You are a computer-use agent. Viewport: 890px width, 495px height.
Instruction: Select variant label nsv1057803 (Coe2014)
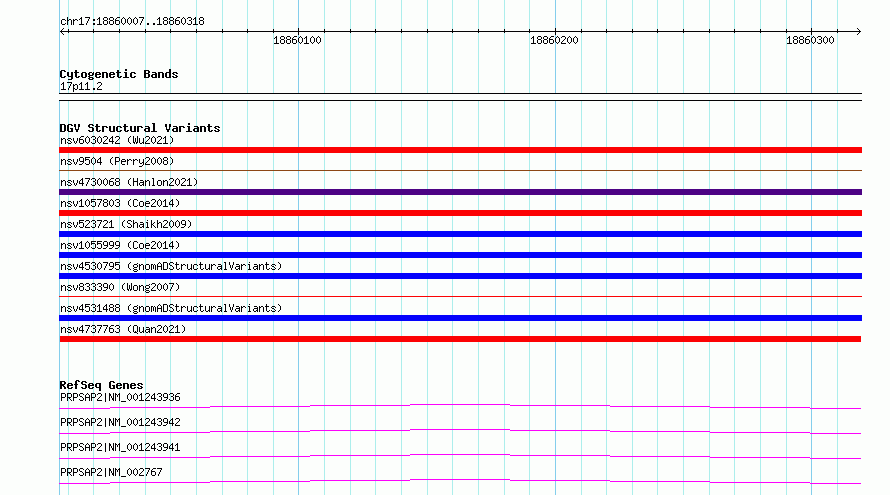pos(120,203)
